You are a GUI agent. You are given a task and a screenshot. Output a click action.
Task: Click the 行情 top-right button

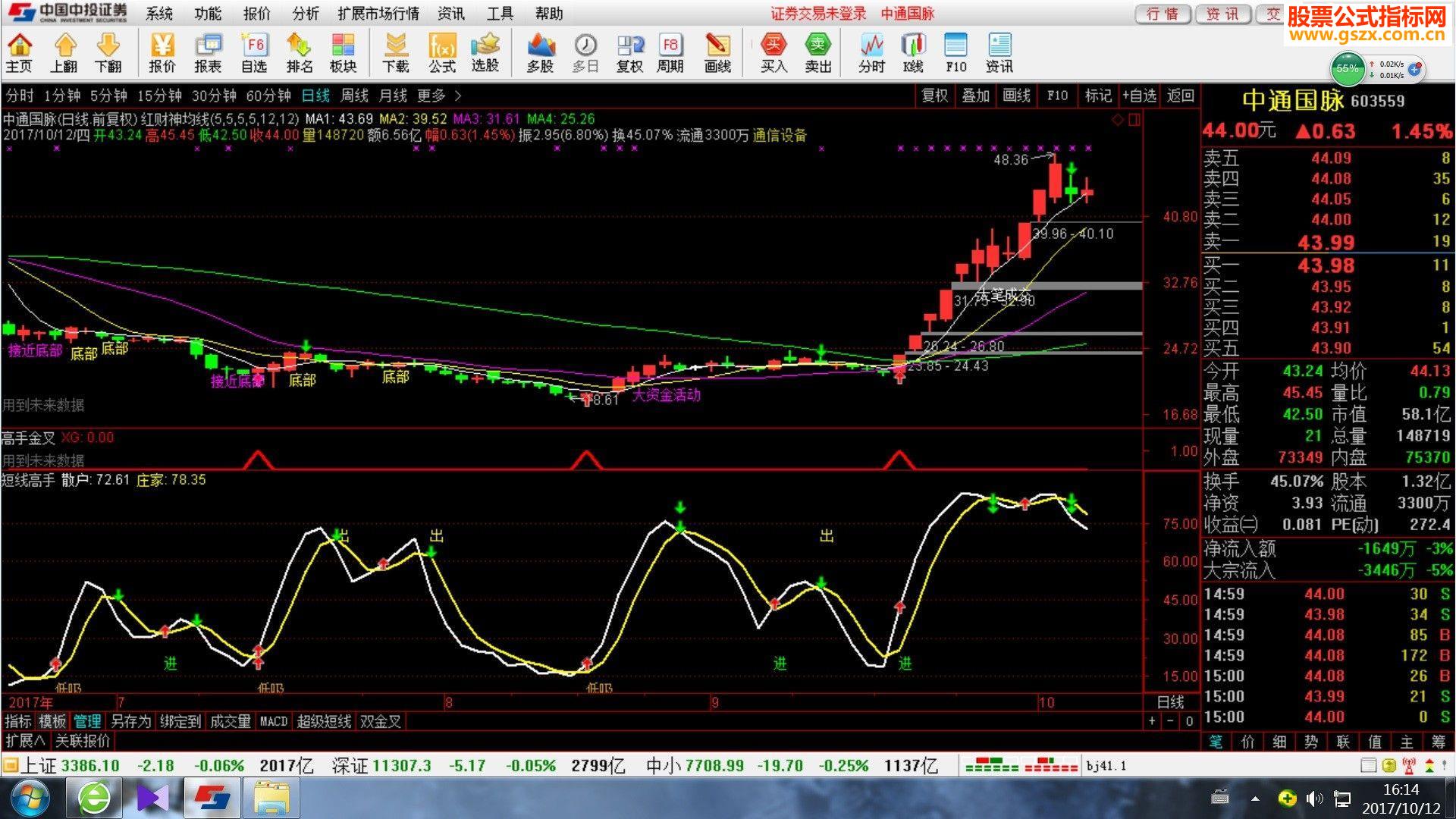(1163, 14)
